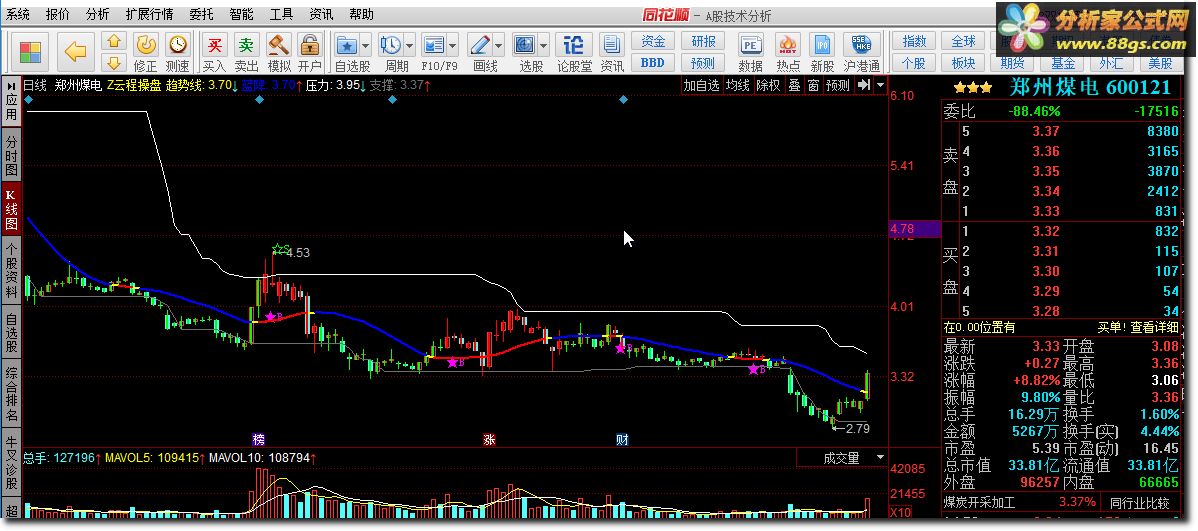
Task: Expand the 选股 dropdown arrow
Action: [543, 45]
